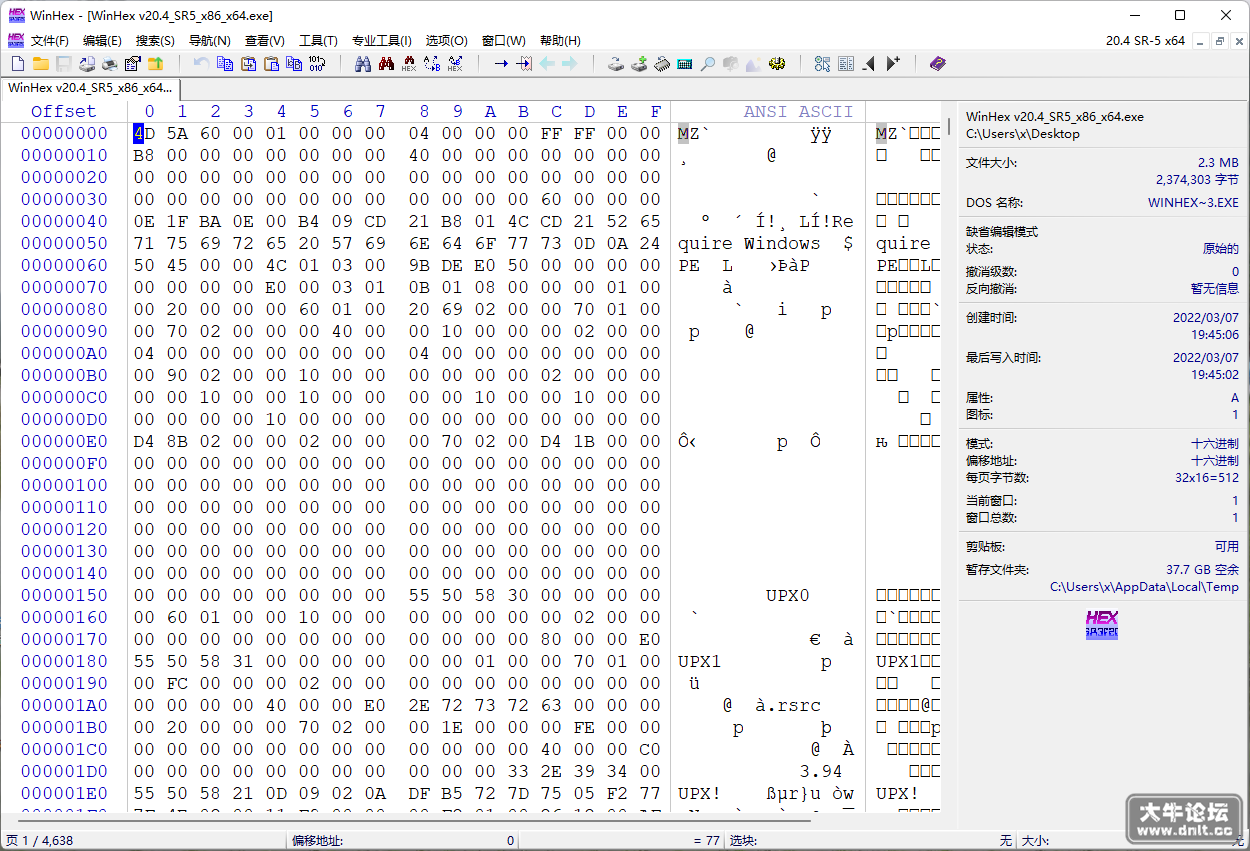The width and height of the screenshot is (1250, 851).
Task: Open the 编辑(E) menu
Action: [102, 41]
